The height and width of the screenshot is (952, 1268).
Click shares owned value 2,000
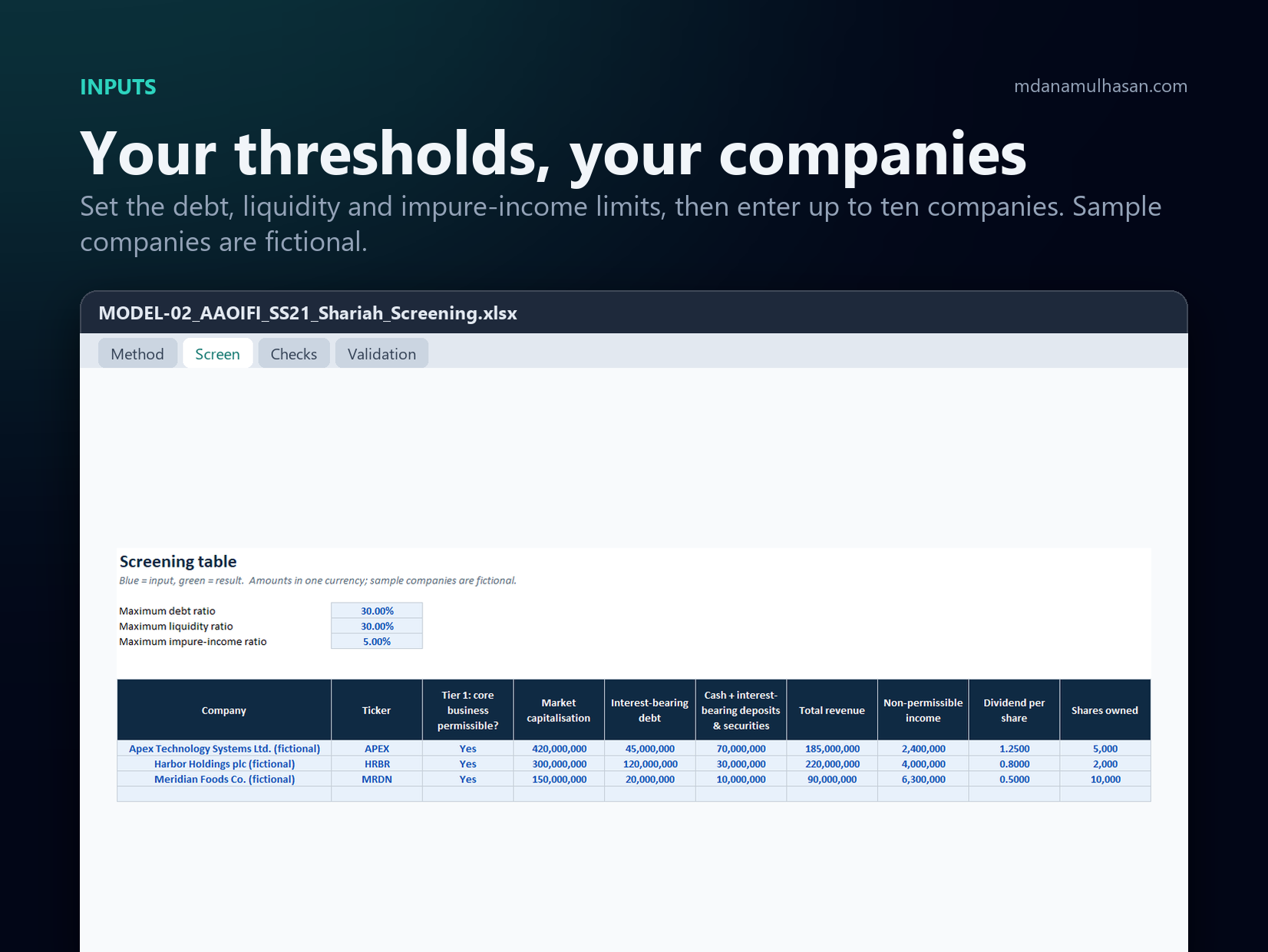(x=1105, y=764)
